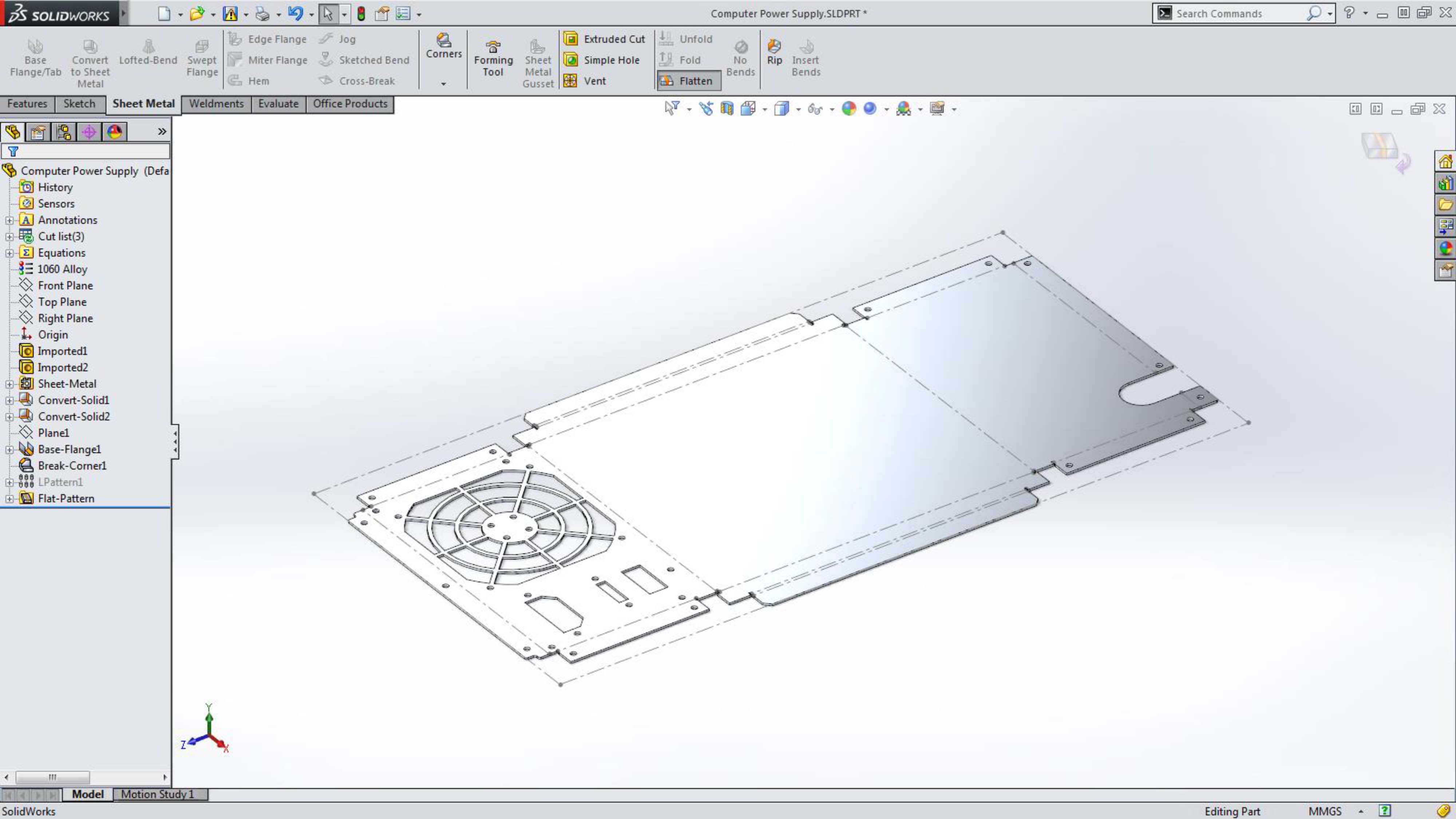Click the Print icon
The width and height of the screenshot is (1456, 819).
(x=262, y=13)
